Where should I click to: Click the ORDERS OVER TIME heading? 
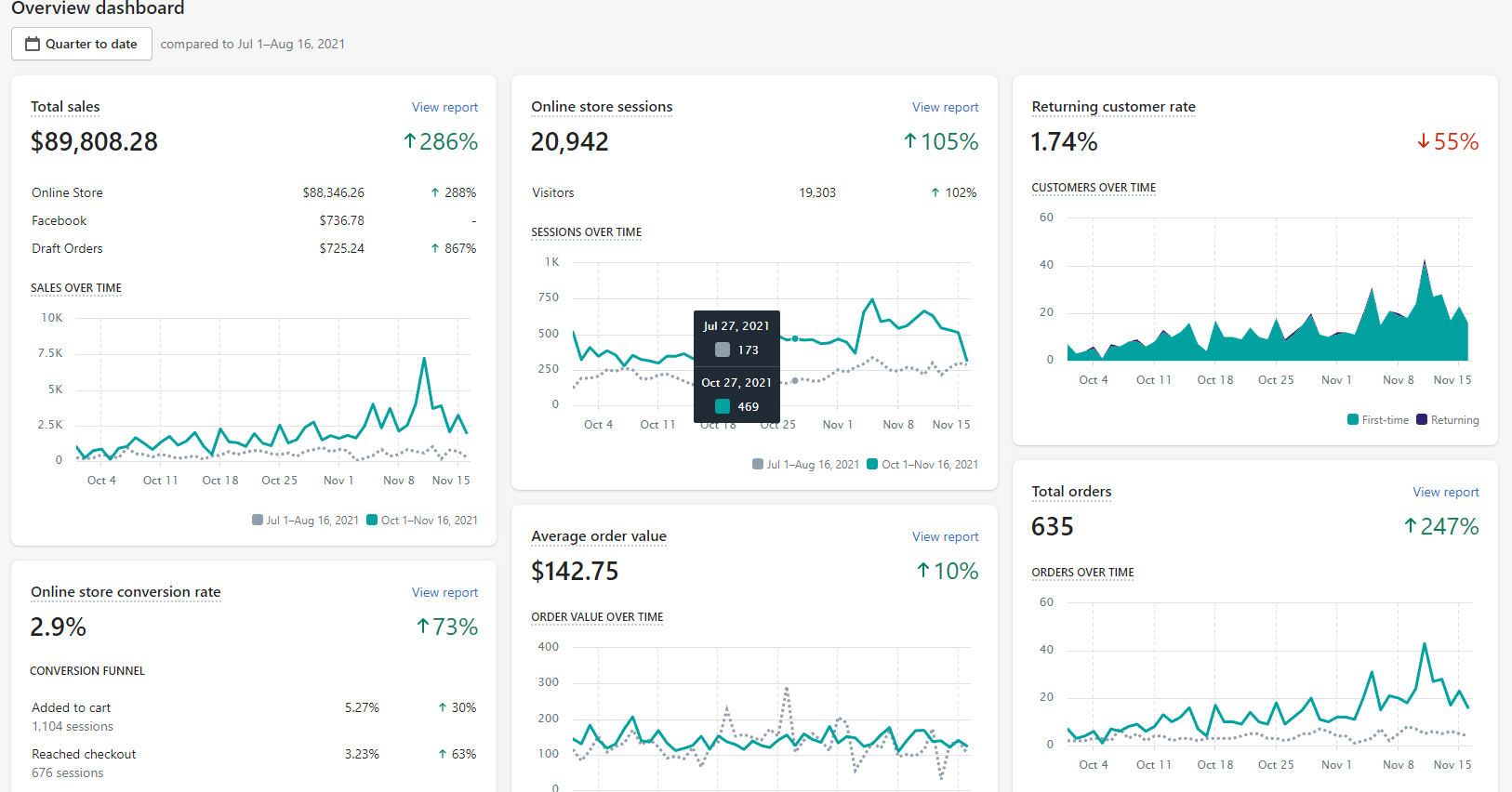(x=1082, y=573)
